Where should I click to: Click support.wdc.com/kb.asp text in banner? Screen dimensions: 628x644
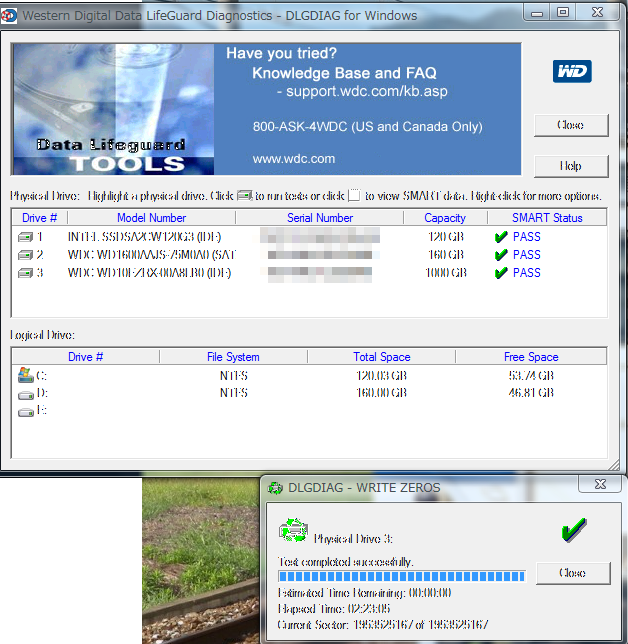pos(367,92)
